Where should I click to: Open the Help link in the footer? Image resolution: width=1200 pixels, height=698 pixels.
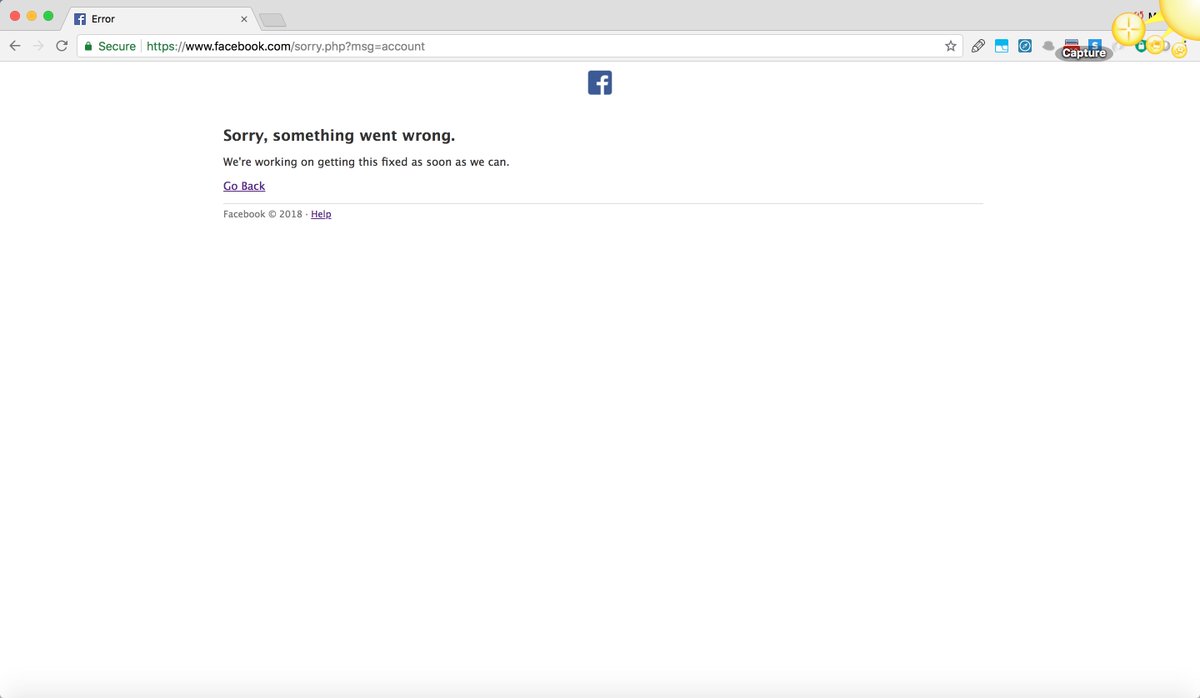320,213
